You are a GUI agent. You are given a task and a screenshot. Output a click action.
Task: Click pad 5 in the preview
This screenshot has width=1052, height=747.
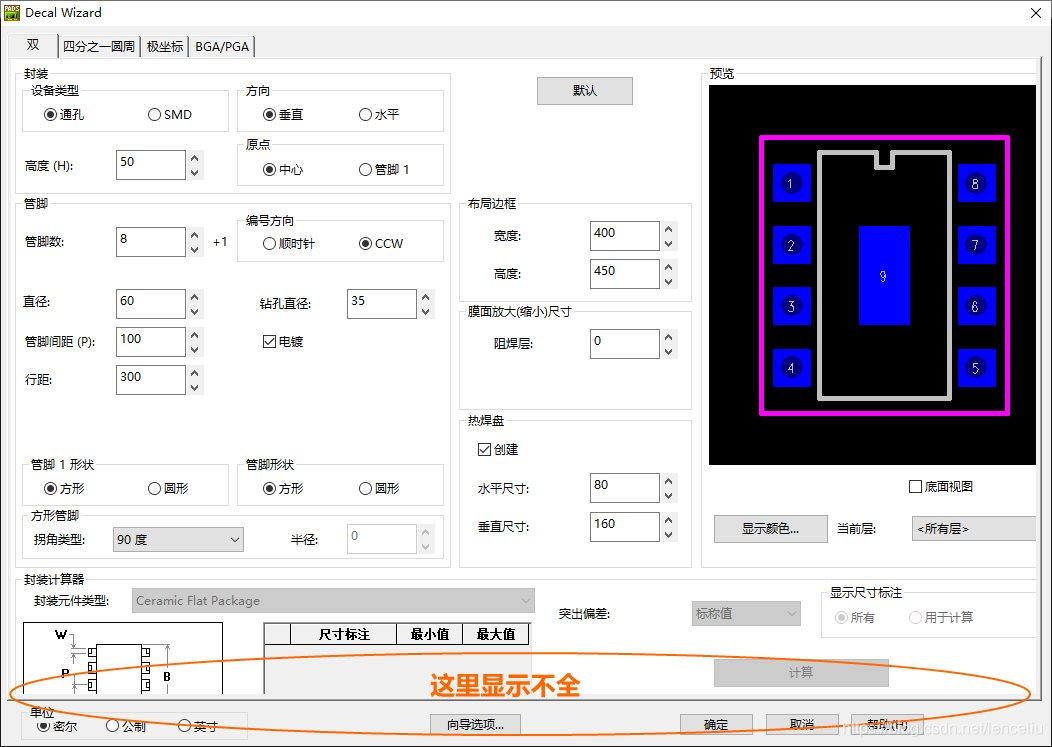tap(976, 368)
